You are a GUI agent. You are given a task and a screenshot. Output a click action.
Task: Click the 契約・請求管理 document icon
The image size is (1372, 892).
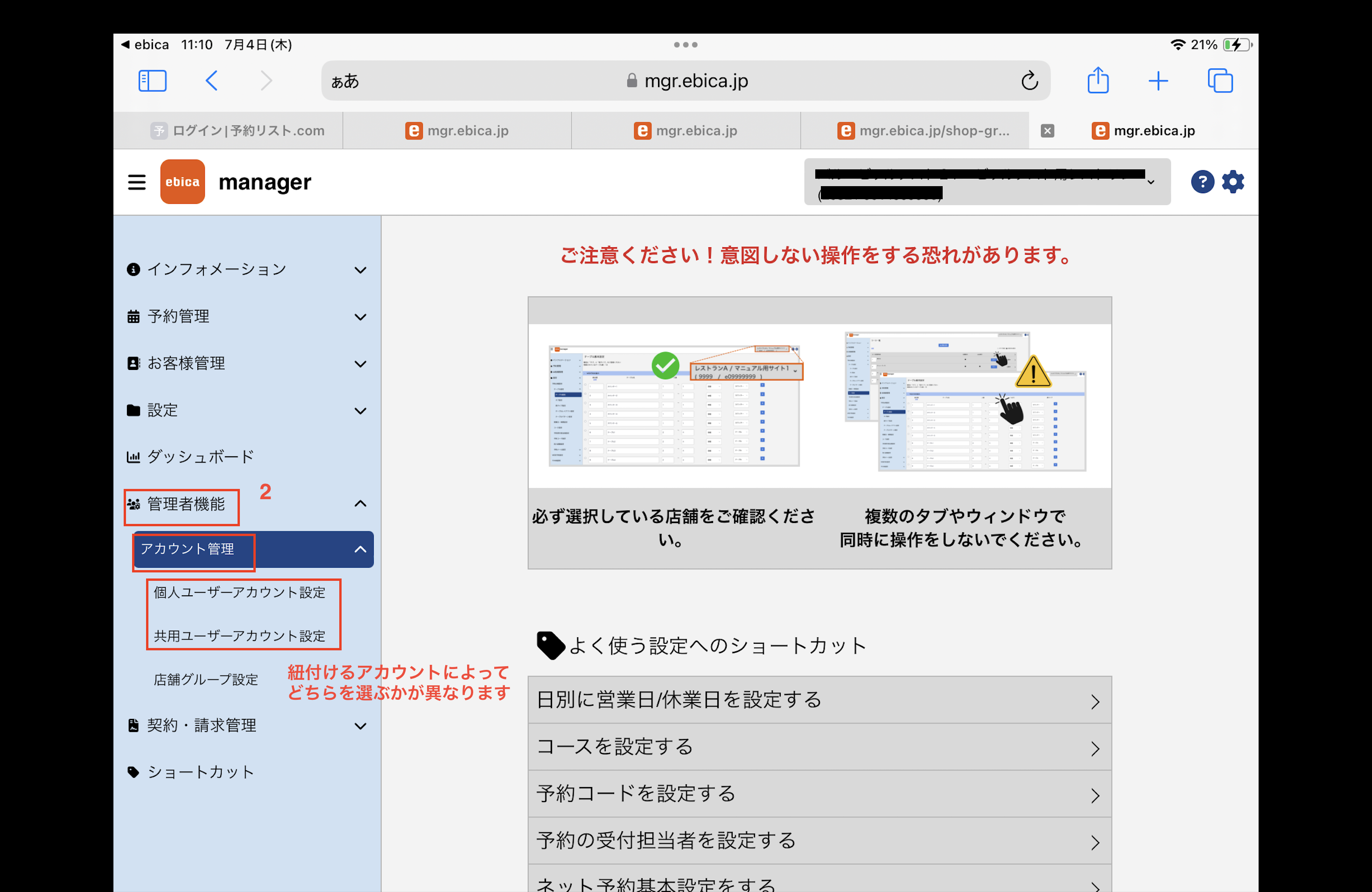[x=133, y=725]
